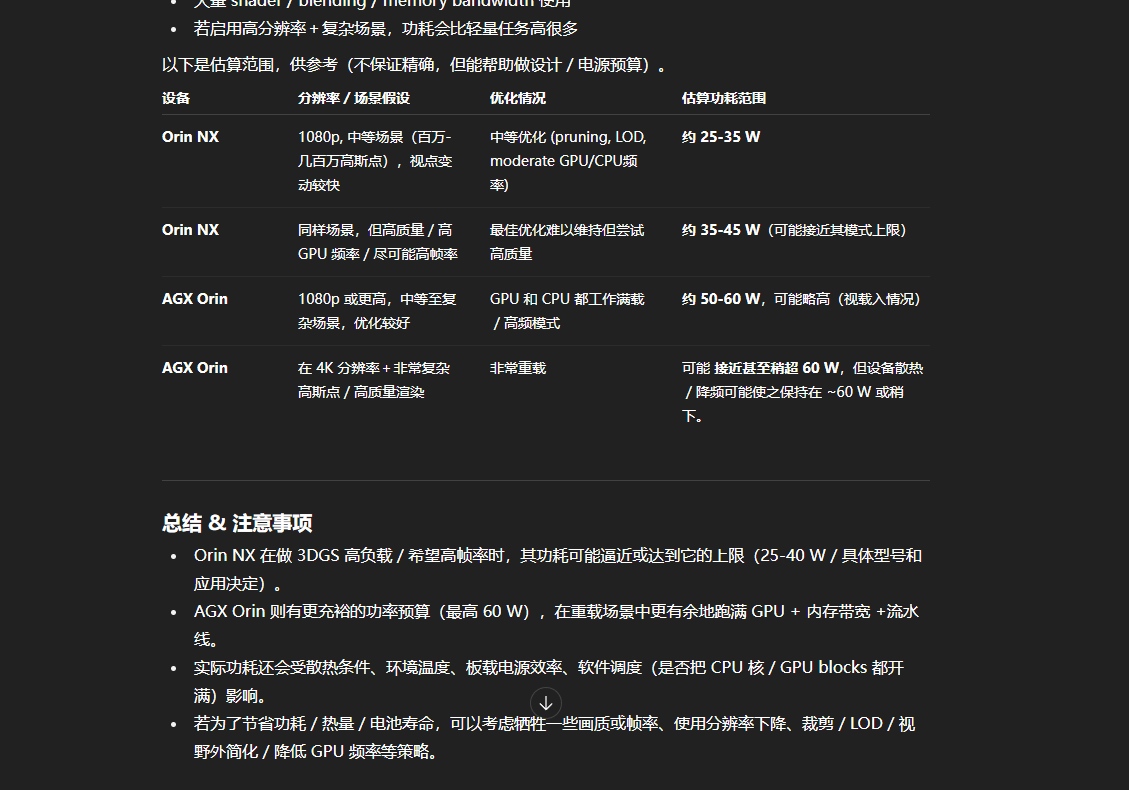1129x790 pixels.
Task: Click the bullet starting "AGX Orin 则有更充裕"
Action: [556, 625]
